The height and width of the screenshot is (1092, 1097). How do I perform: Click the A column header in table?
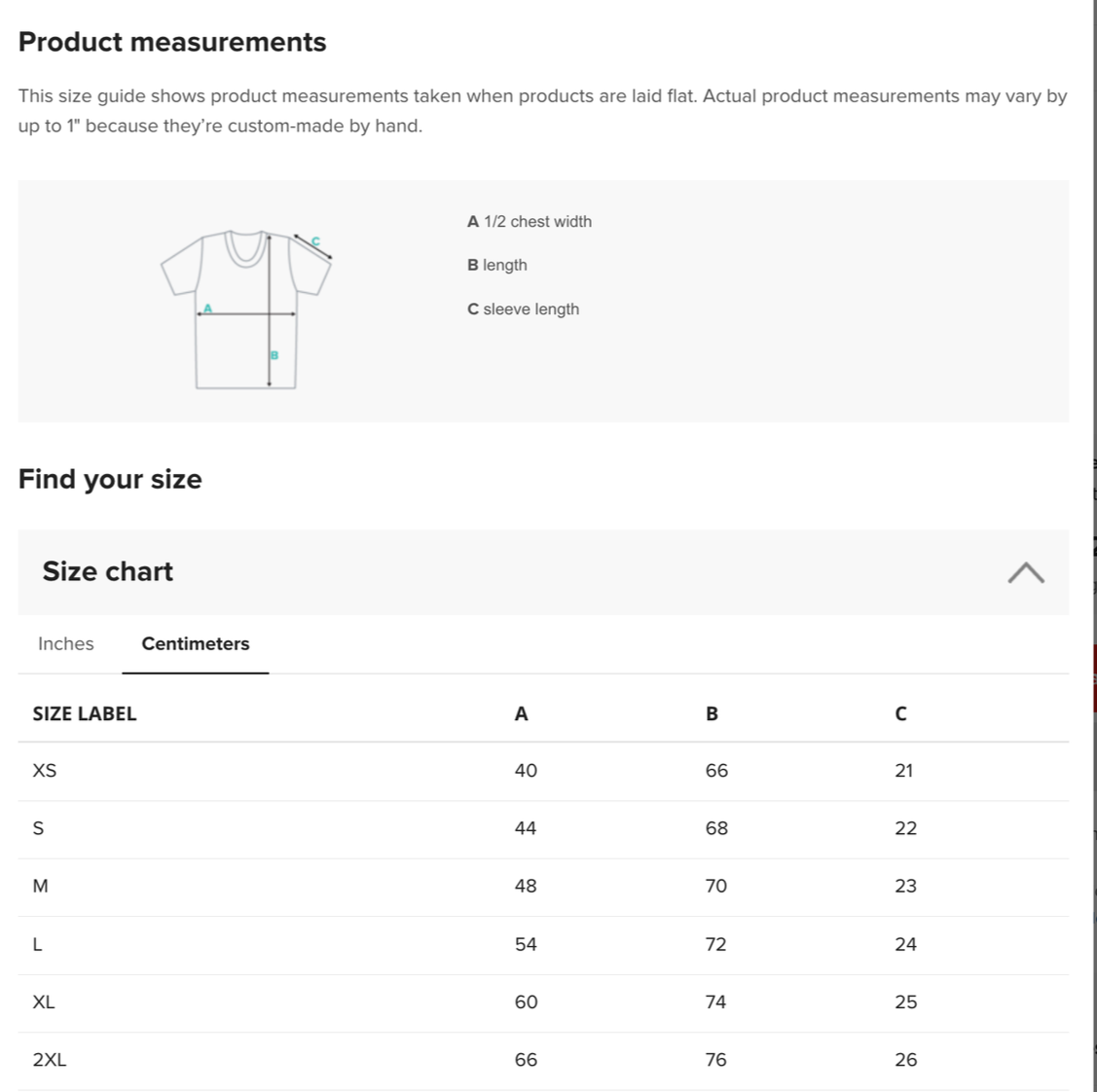coord(521,713)
